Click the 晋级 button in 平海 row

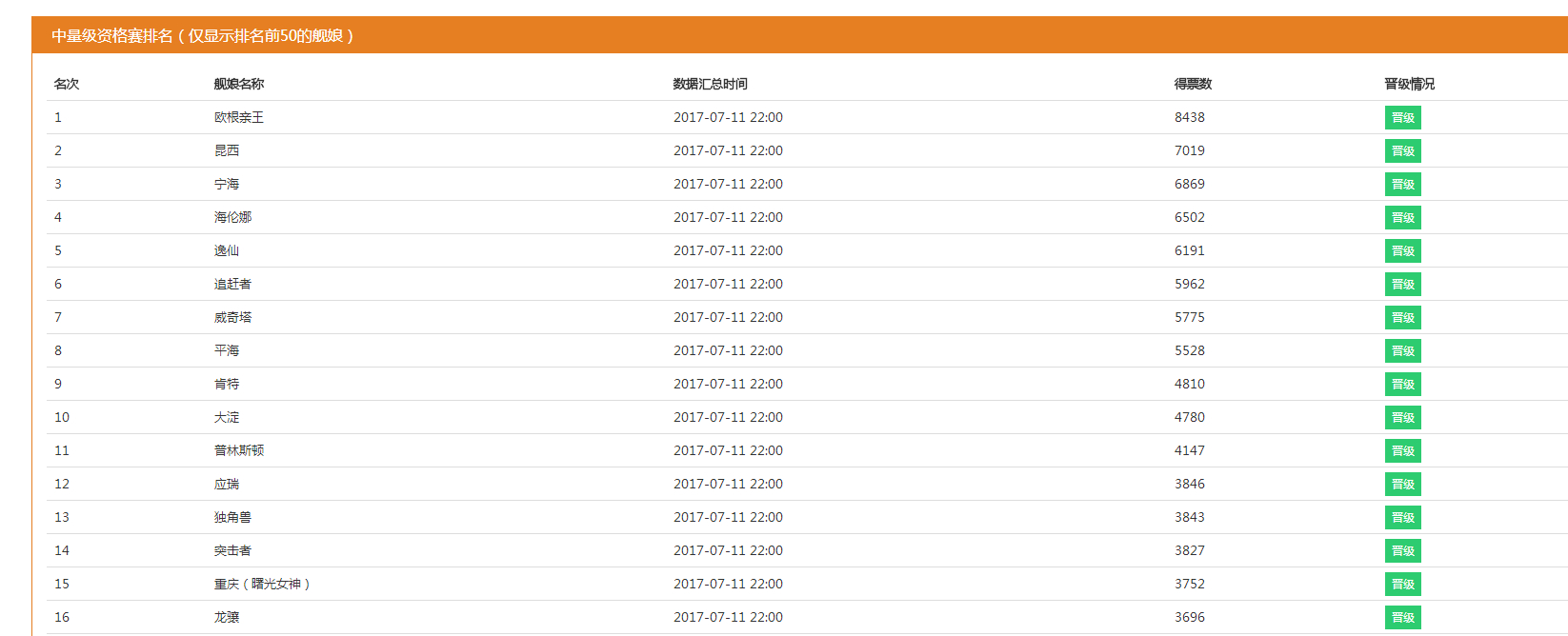[1402, 350]
